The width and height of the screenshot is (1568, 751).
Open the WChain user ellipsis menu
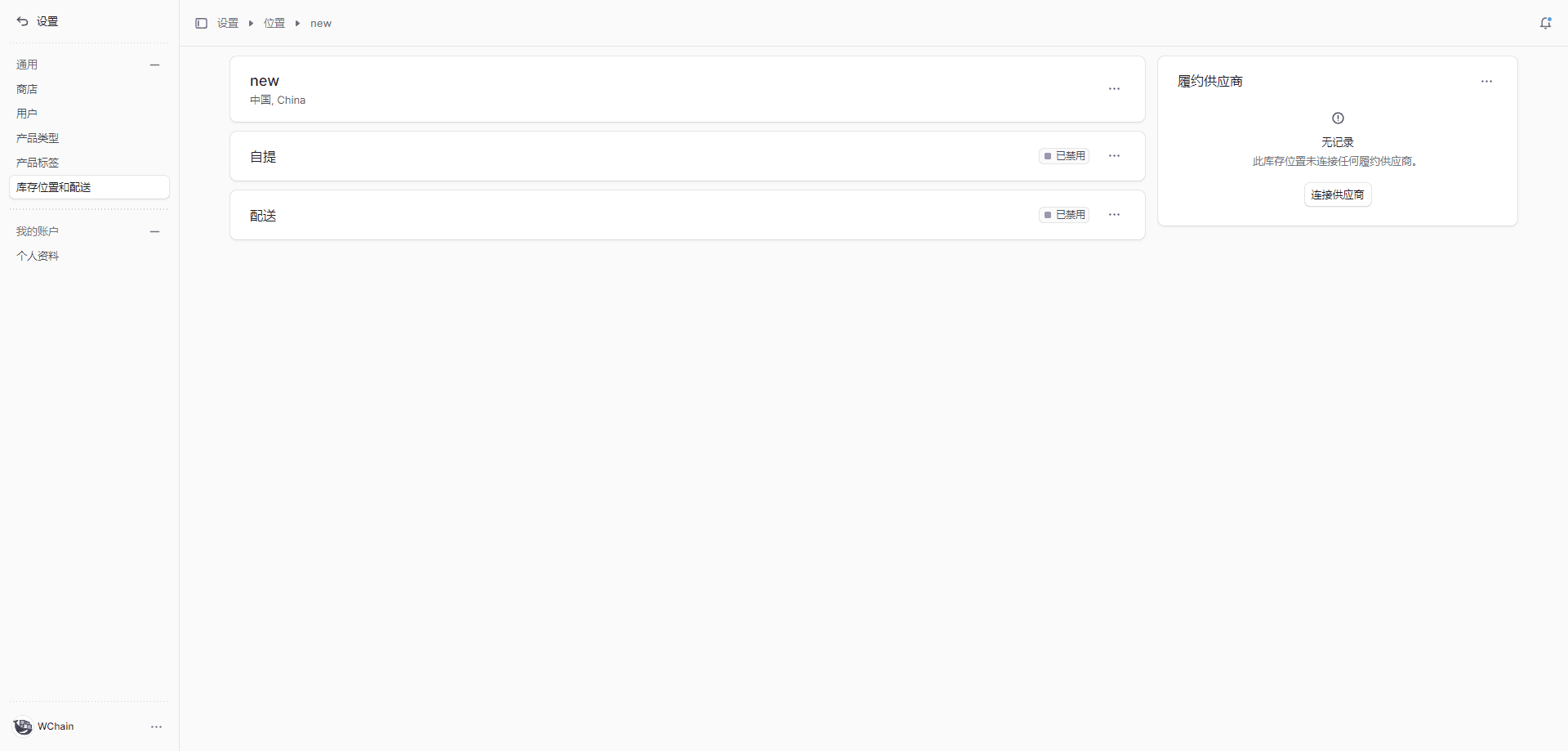156,726
